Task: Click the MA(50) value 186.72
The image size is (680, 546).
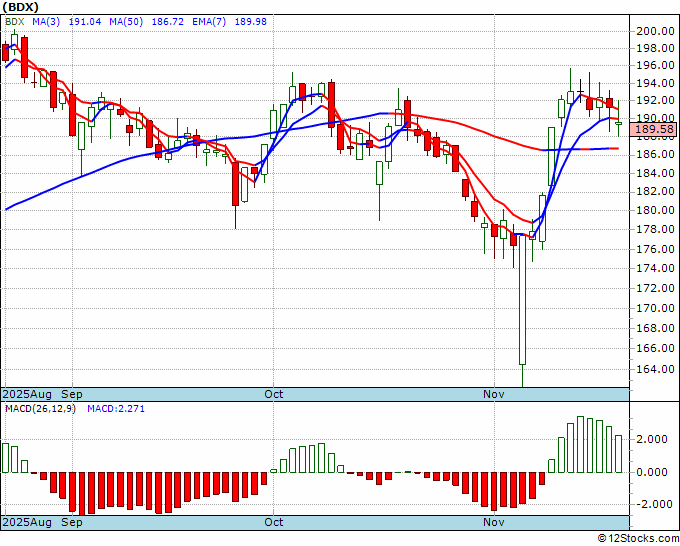Action: tap(168, 22)
